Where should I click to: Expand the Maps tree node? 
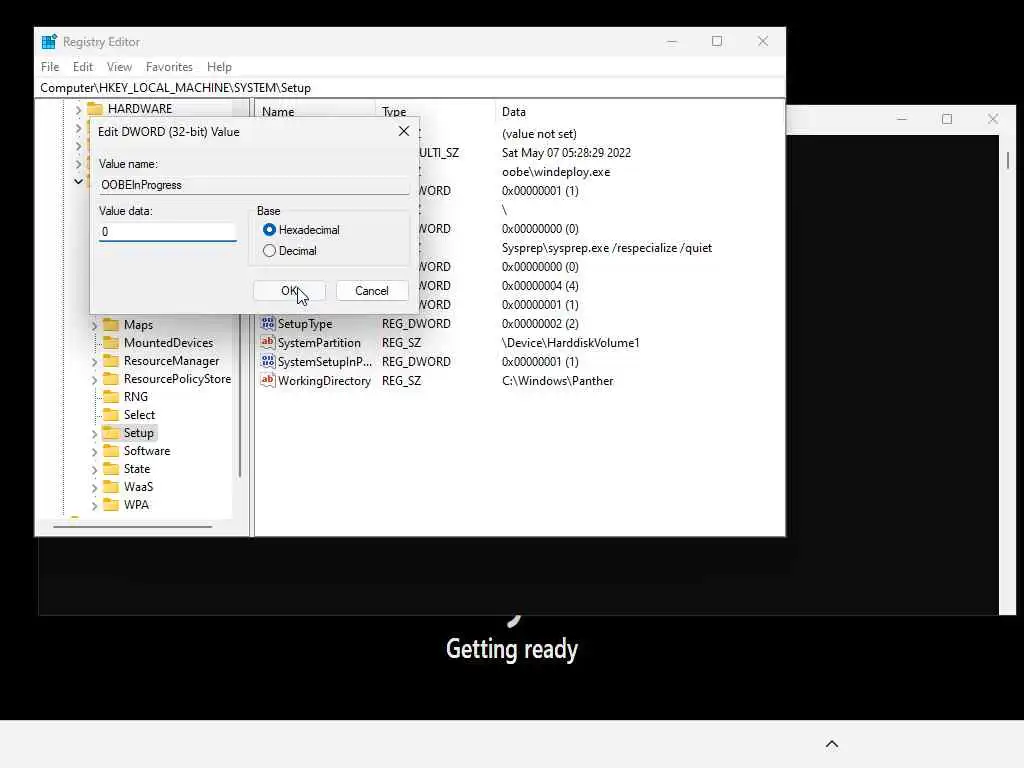[x=94, y=325]
